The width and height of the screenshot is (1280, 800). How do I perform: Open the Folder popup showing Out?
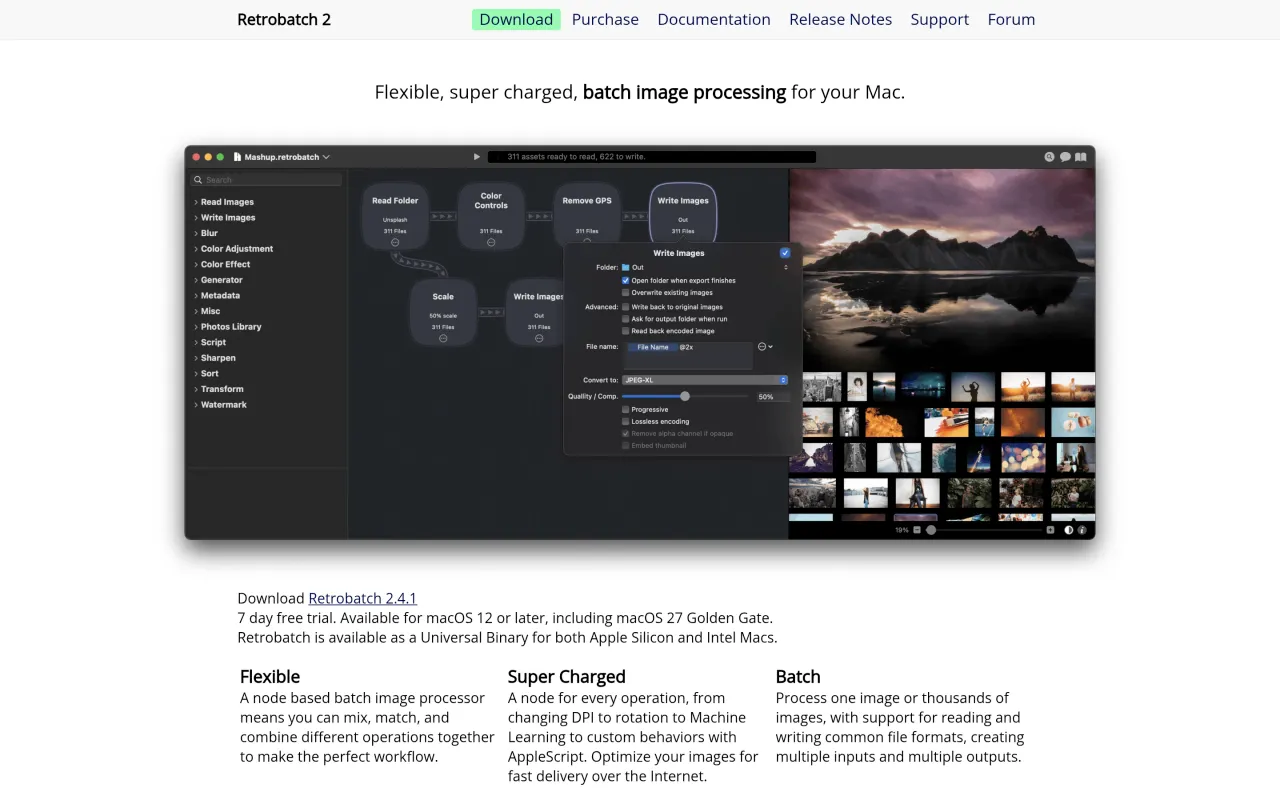(705, 268)
